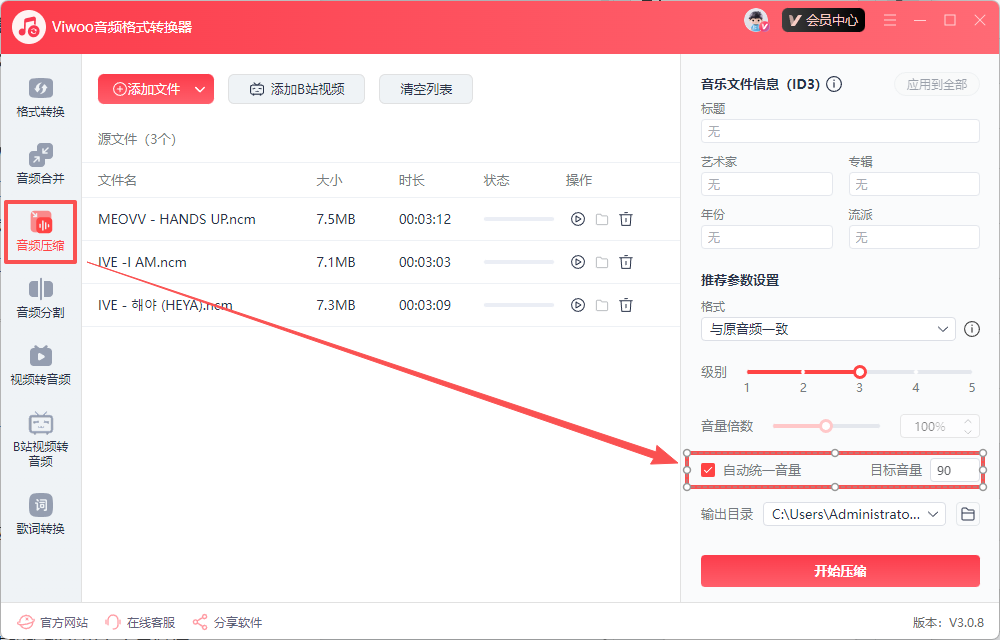1000x640 pixels.
Task: Delete the IVE -I AM.ncm file
Action: (x=626, y=262)
